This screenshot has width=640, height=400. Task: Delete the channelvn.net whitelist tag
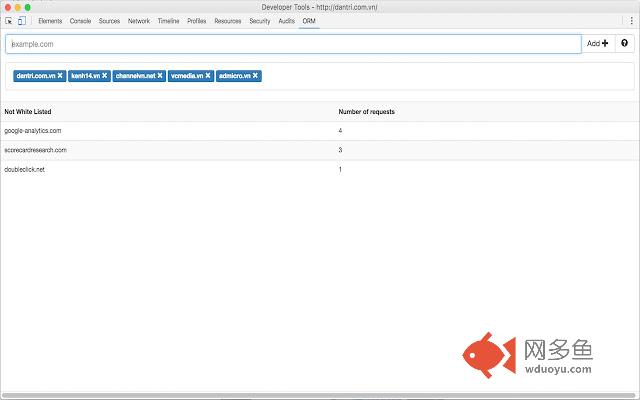[159, 75]
